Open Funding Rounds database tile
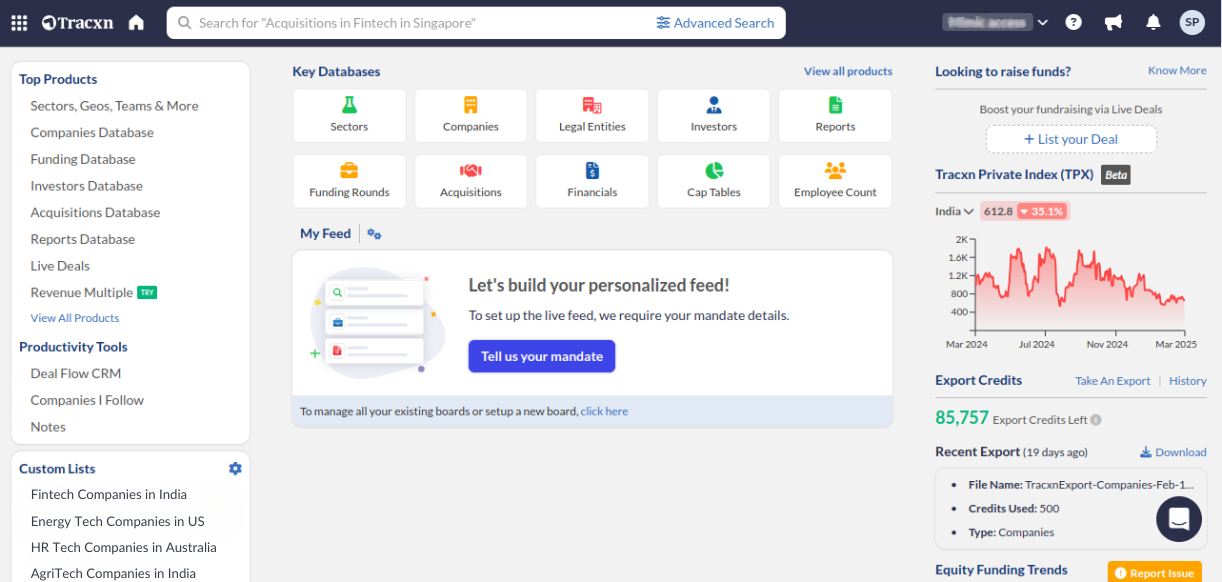Viewport: 1222px width, 582px height. (x=349, y=181)
